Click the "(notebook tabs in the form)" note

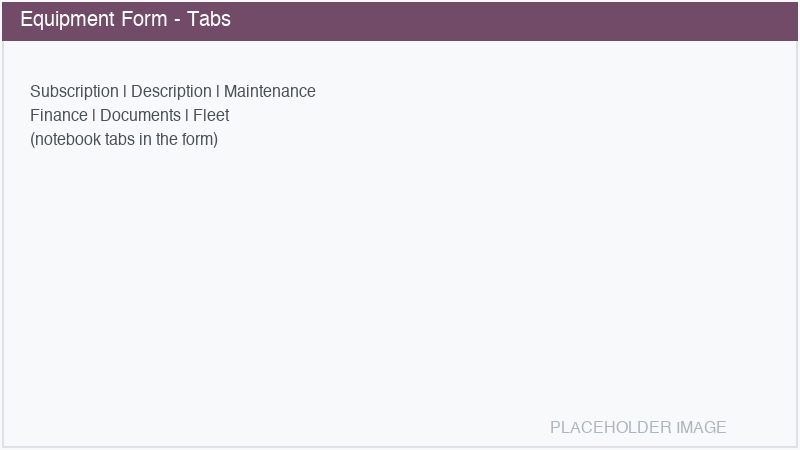(x=124, y=139)
